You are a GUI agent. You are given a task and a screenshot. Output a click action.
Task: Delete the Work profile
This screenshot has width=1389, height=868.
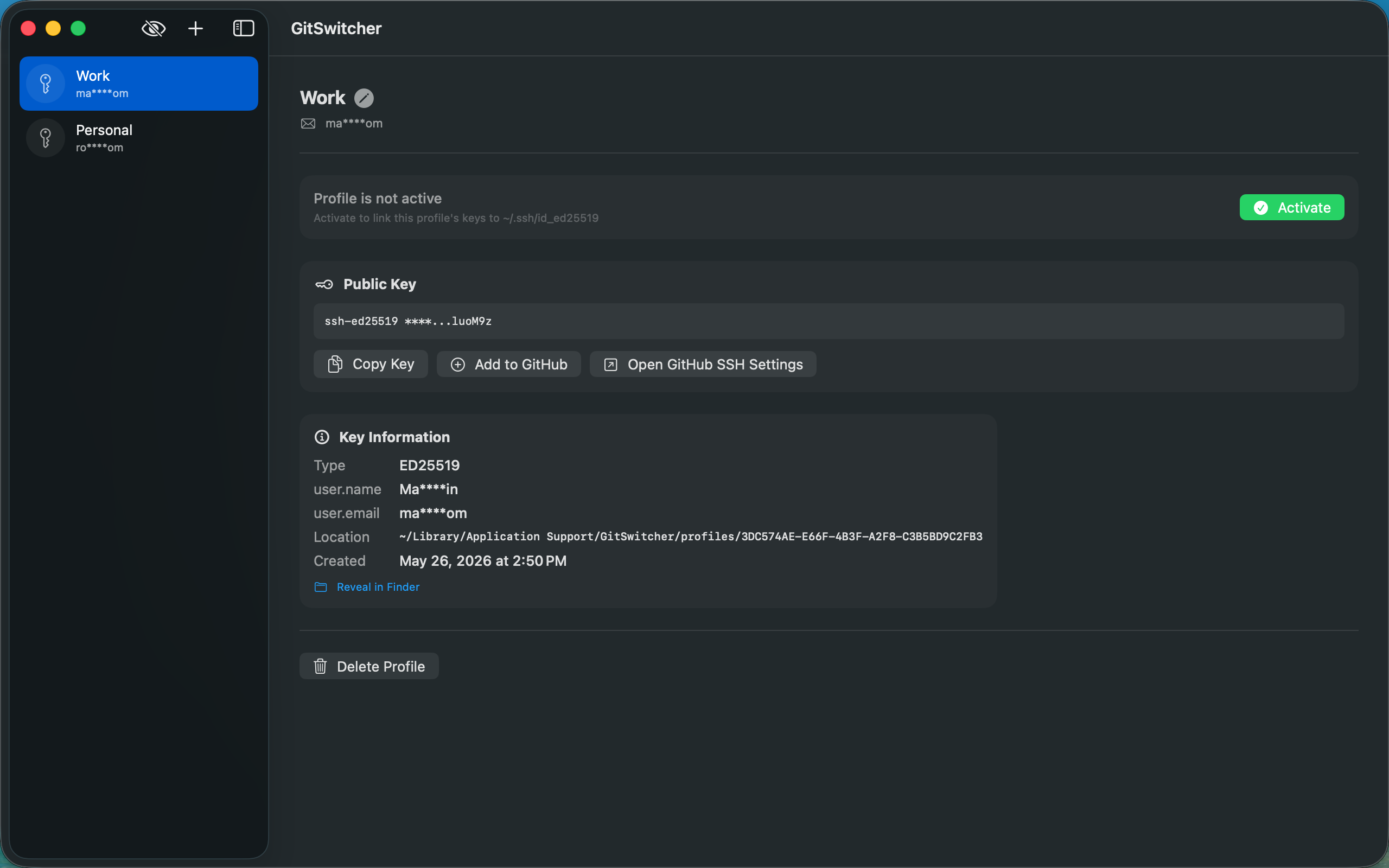point(369,666)
